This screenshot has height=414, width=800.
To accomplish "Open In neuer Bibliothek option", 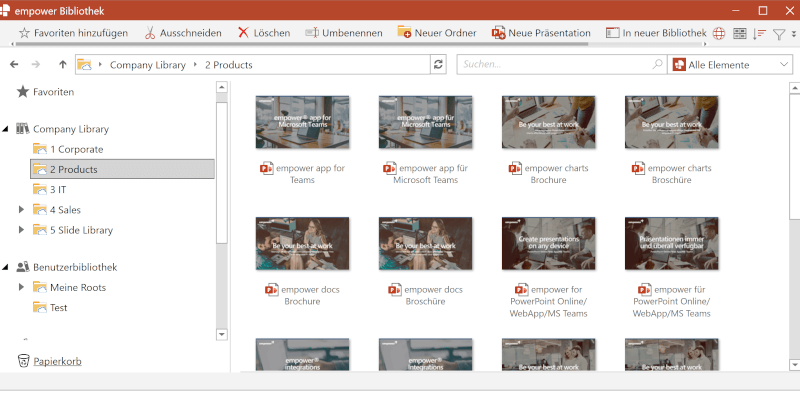I will [x=656, y=33].
